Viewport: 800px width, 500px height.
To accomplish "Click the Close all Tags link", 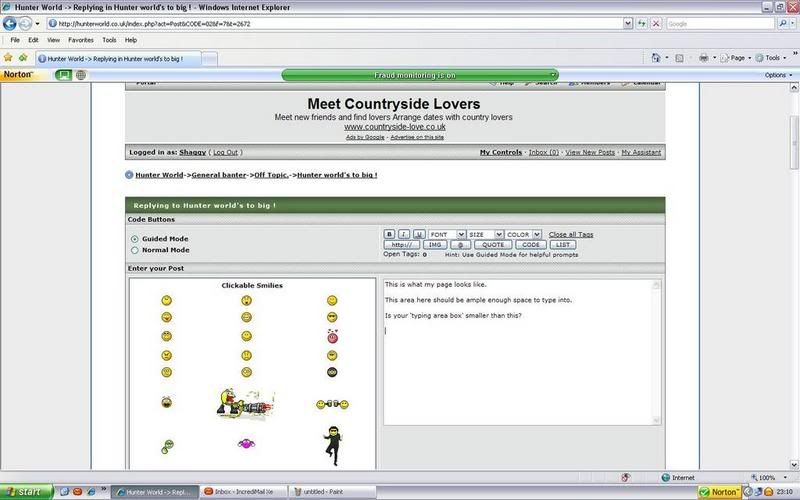I will coord(571,234).
